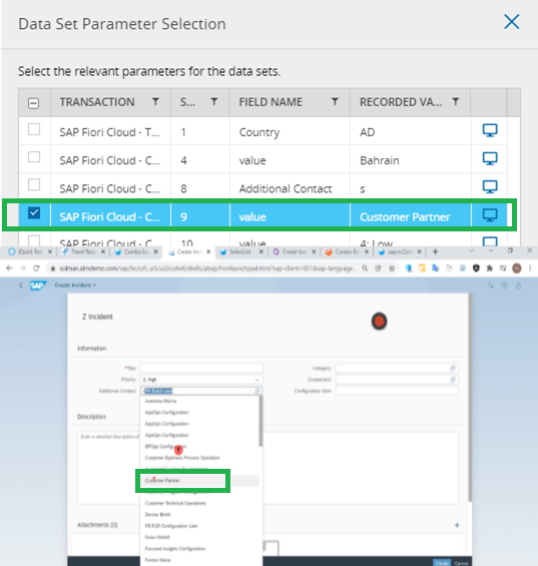The width and height of the screenshot is (538, 566).
Task: Open search in SAP shell header
Action: click(491, 286)
